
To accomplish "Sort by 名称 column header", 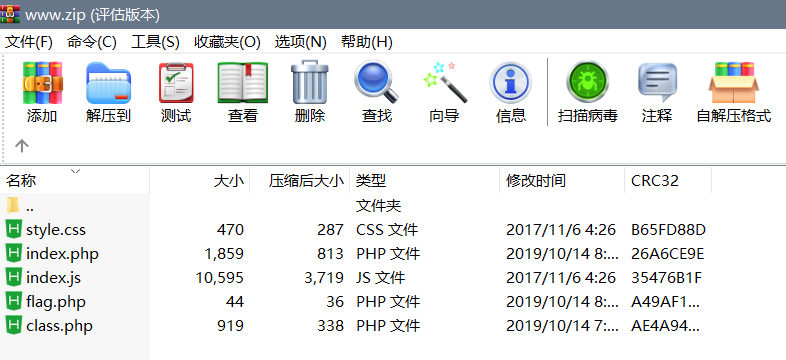I will 75,181.
